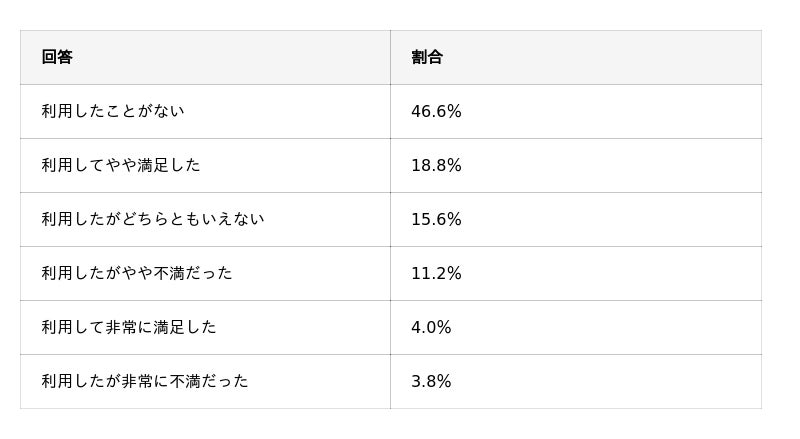Click the 回答 column header
This screenshot has width=800, height=439.
(x=57, y=57)
